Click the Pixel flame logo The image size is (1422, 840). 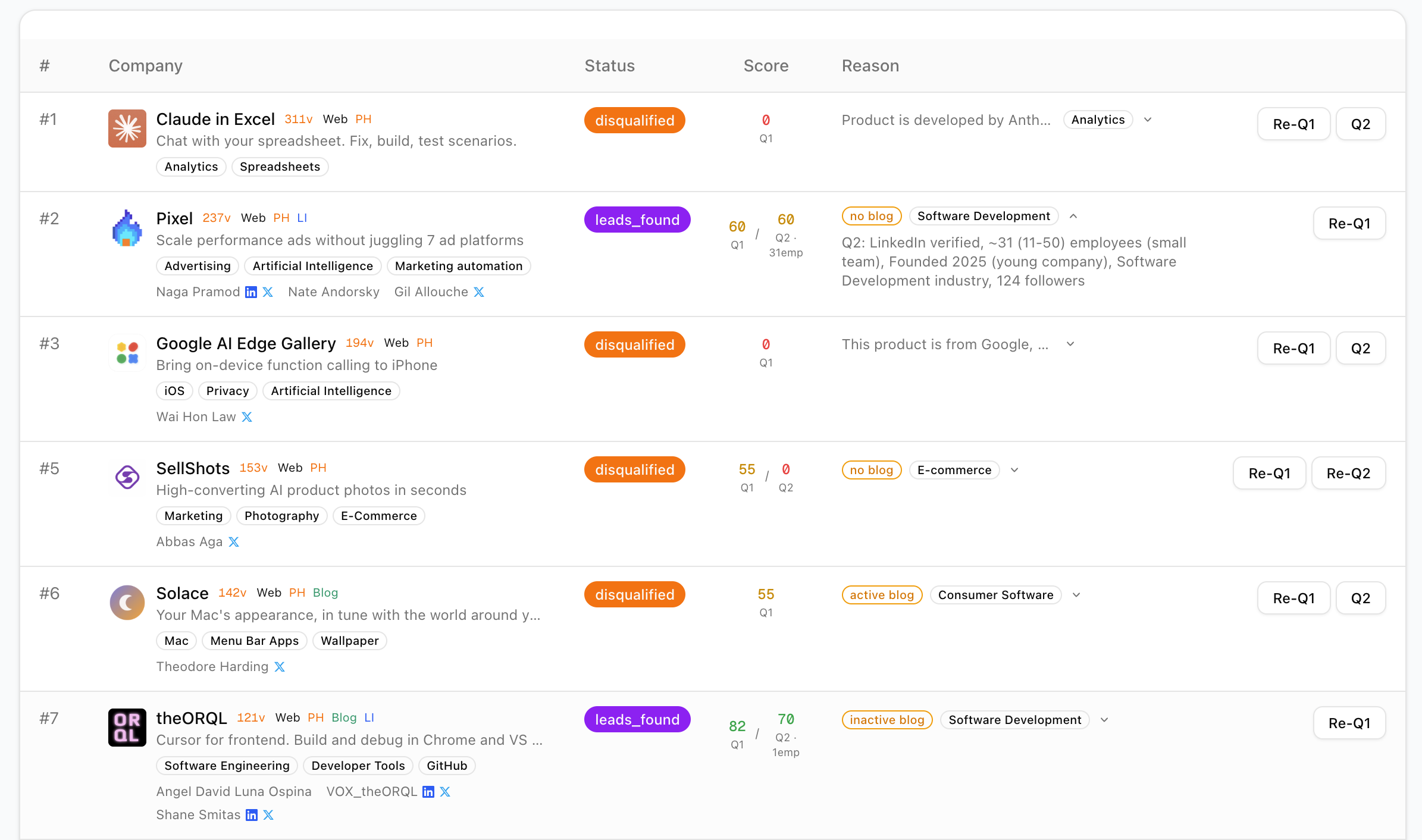(127, 227)
